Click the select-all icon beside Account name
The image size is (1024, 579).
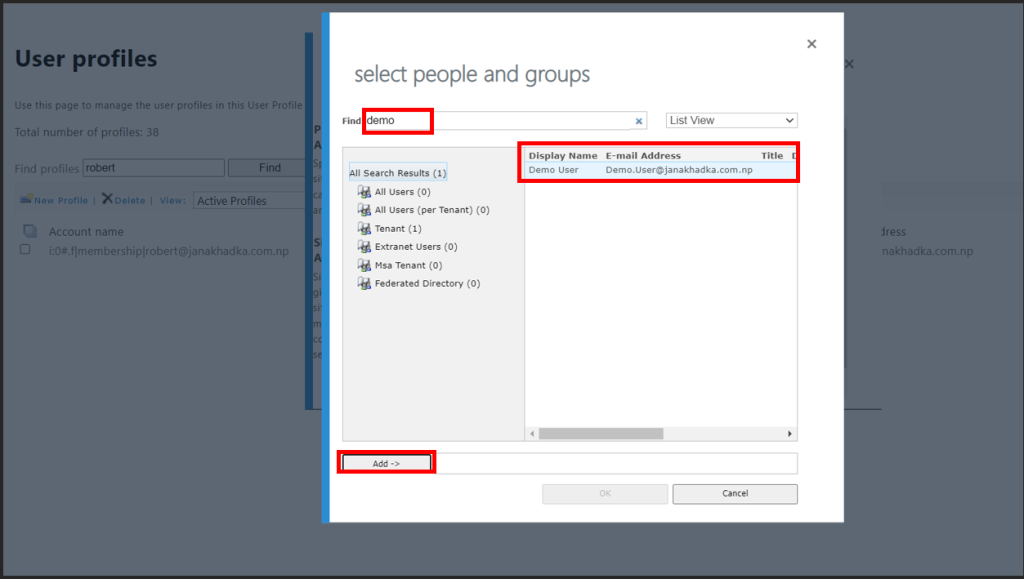point(29,230)
